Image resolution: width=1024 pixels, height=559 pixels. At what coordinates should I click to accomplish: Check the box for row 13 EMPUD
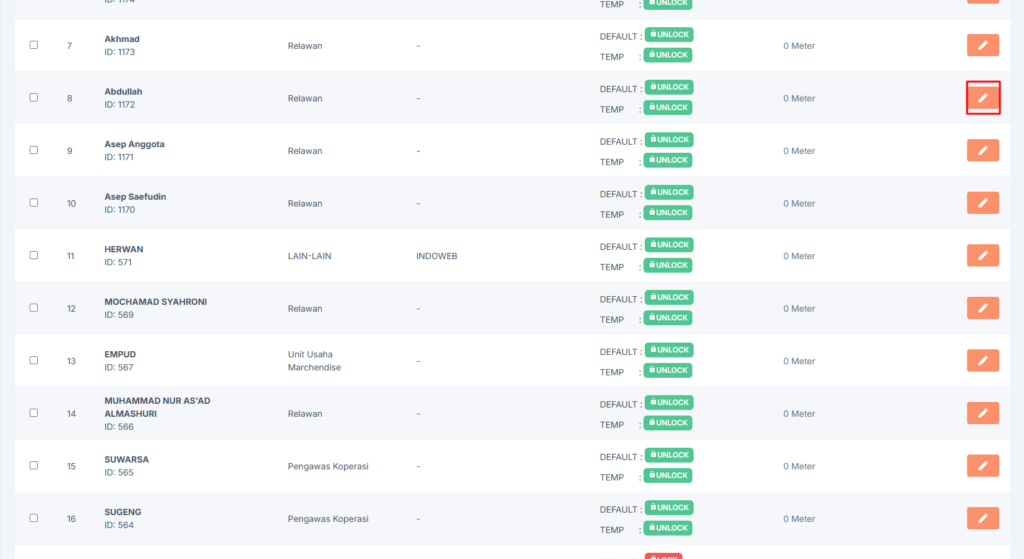click(34, 360)
